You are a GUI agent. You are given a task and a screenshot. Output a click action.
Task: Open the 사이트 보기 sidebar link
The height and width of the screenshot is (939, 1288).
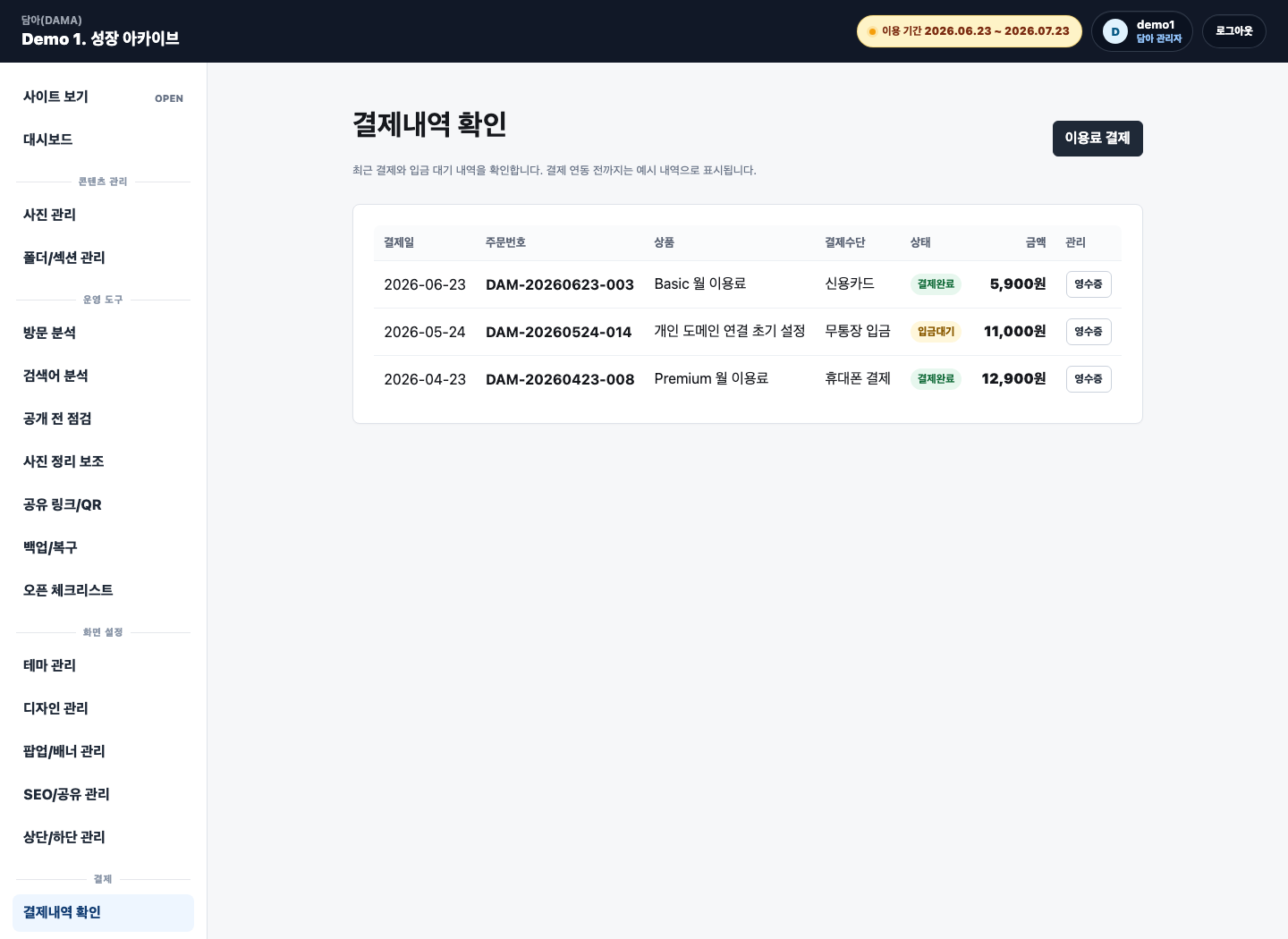point(103,97)
